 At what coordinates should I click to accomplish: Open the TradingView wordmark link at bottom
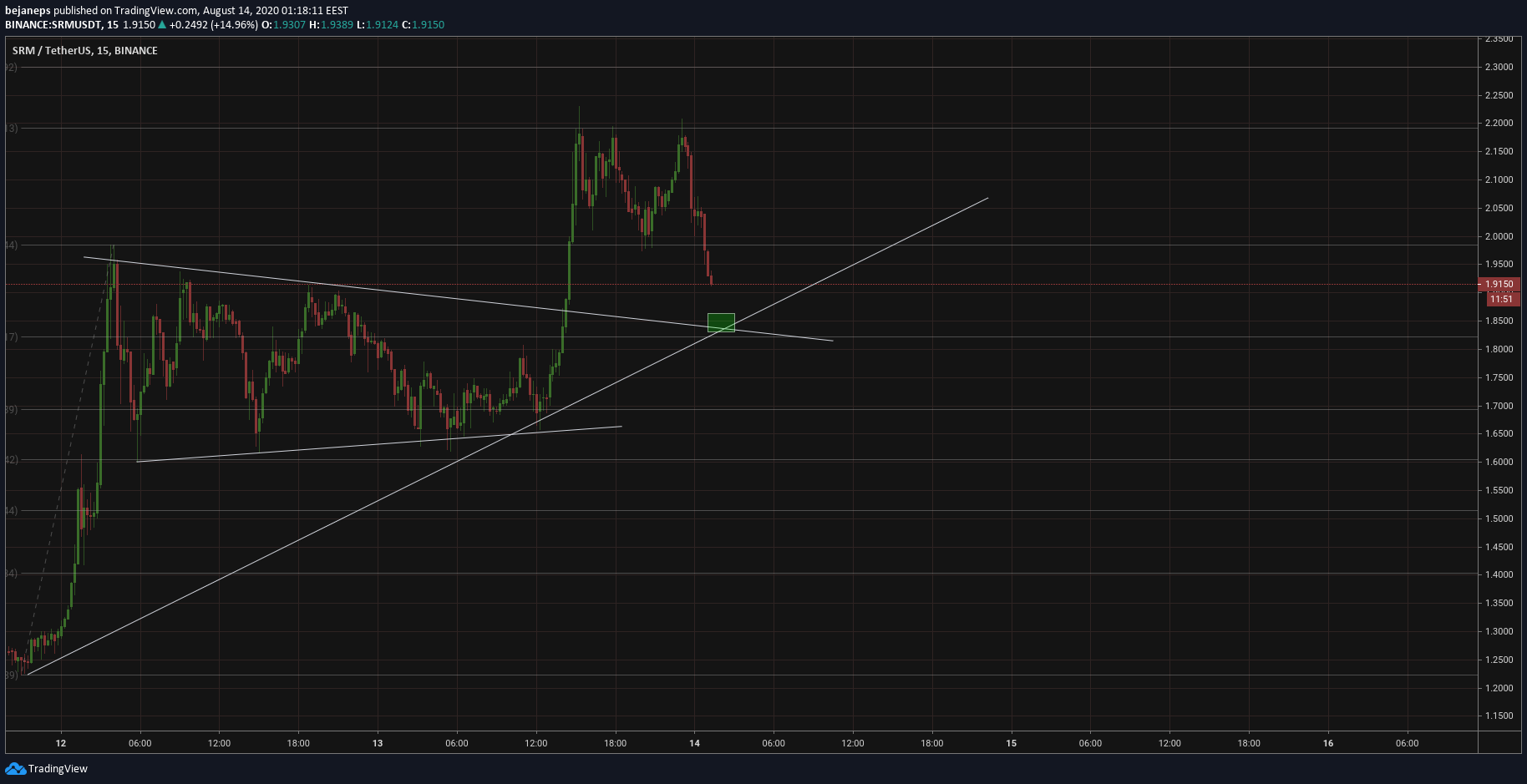pos(58,769)
